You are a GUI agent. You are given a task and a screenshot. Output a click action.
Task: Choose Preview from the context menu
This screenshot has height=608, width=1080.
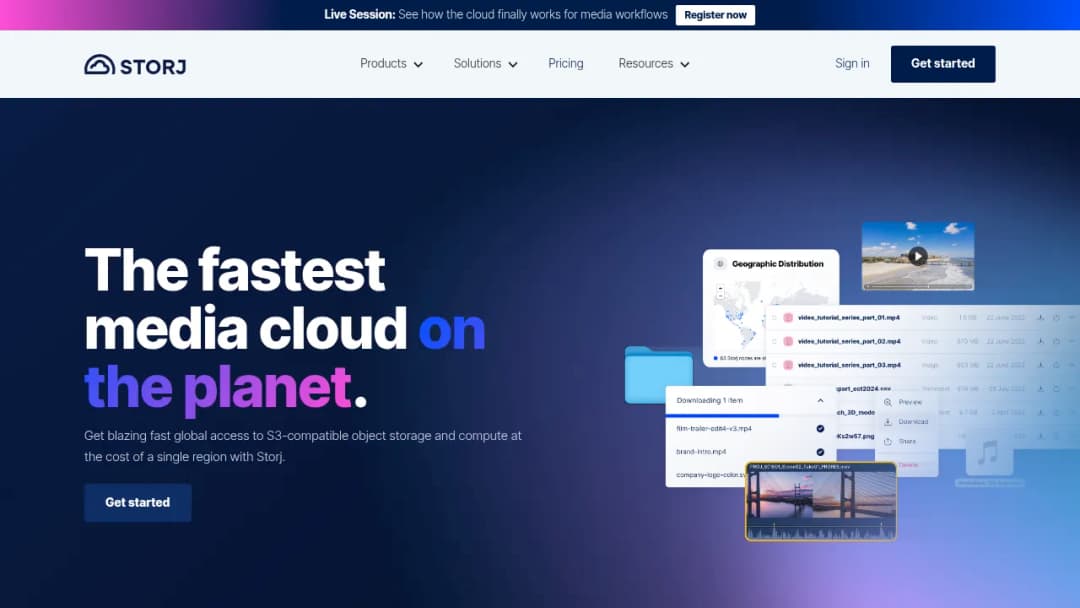pyautogui.click(x=910, y=402)
